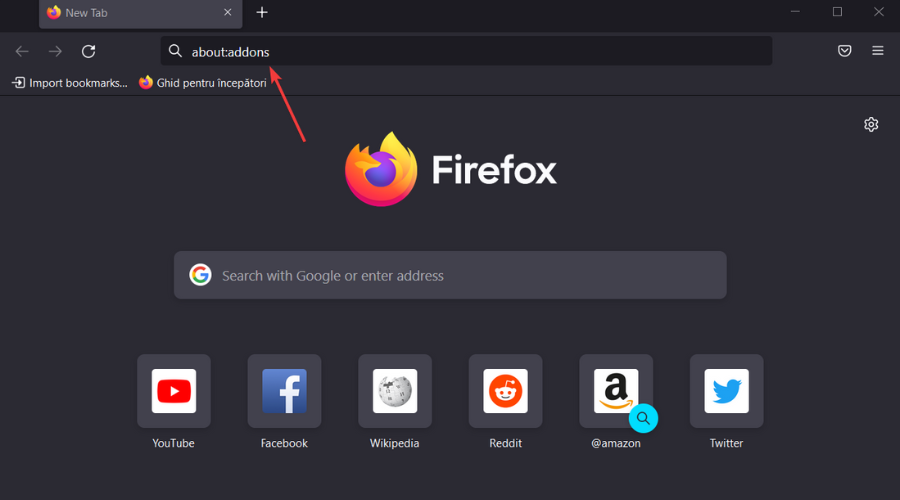Viewport: 900px width, 500px height.
Task: Go back using the back arrow
Action: (x=22, y=52)
